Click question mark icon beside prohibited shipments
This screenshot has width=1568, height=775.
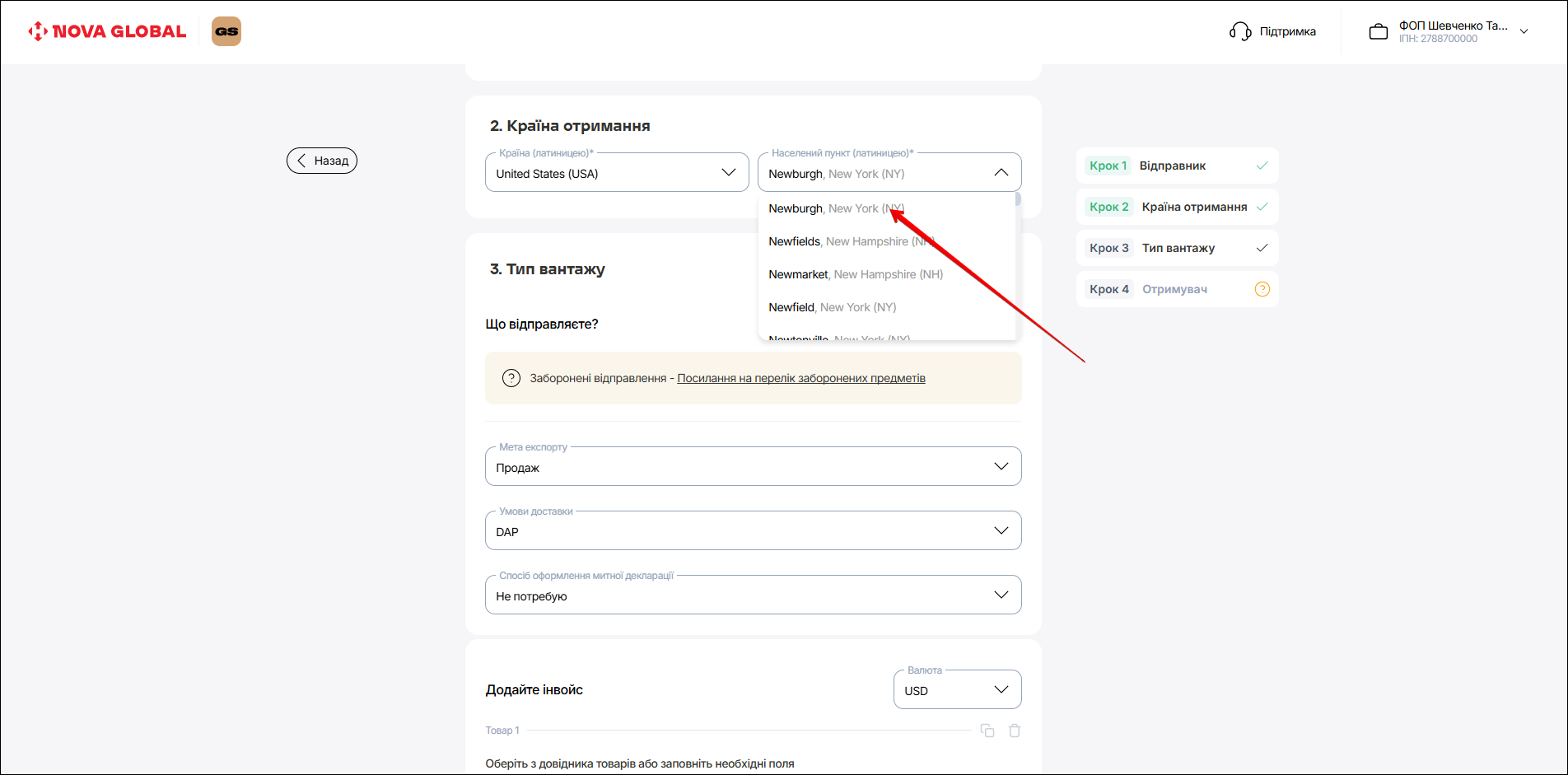(x=511, y=378)
